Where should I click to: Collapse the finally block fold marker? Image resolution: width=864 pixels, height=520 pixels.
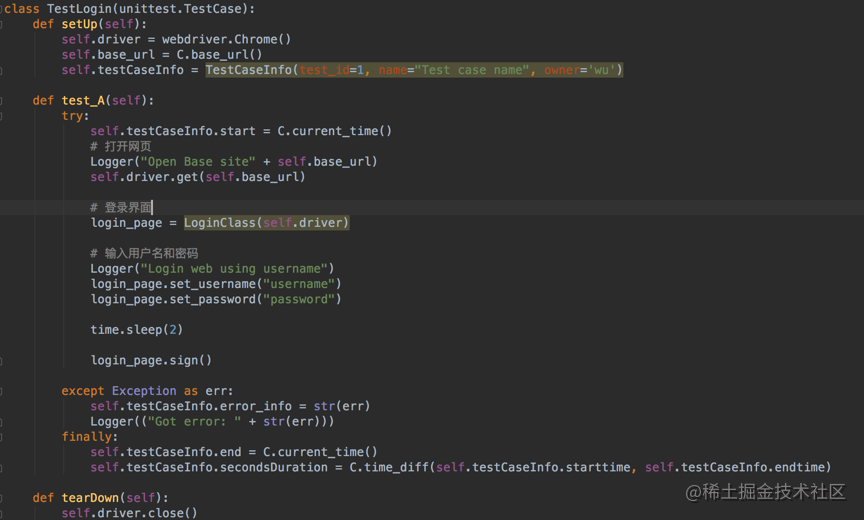click(x=1, y=437)
